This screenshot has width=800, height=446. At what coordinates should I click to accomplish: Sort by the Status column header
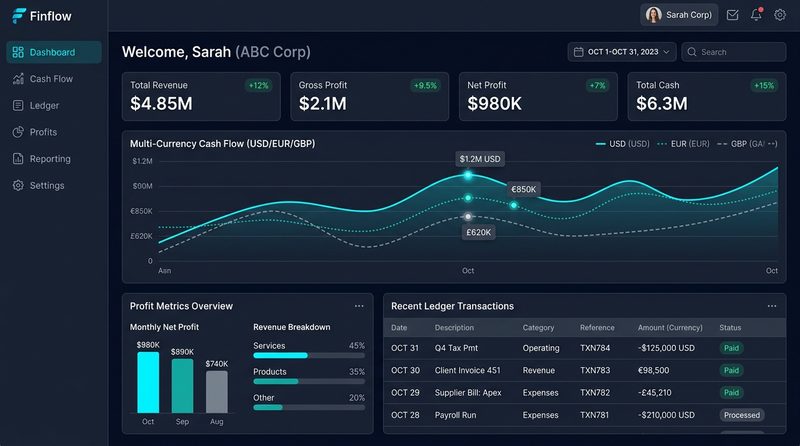[730, 328]
